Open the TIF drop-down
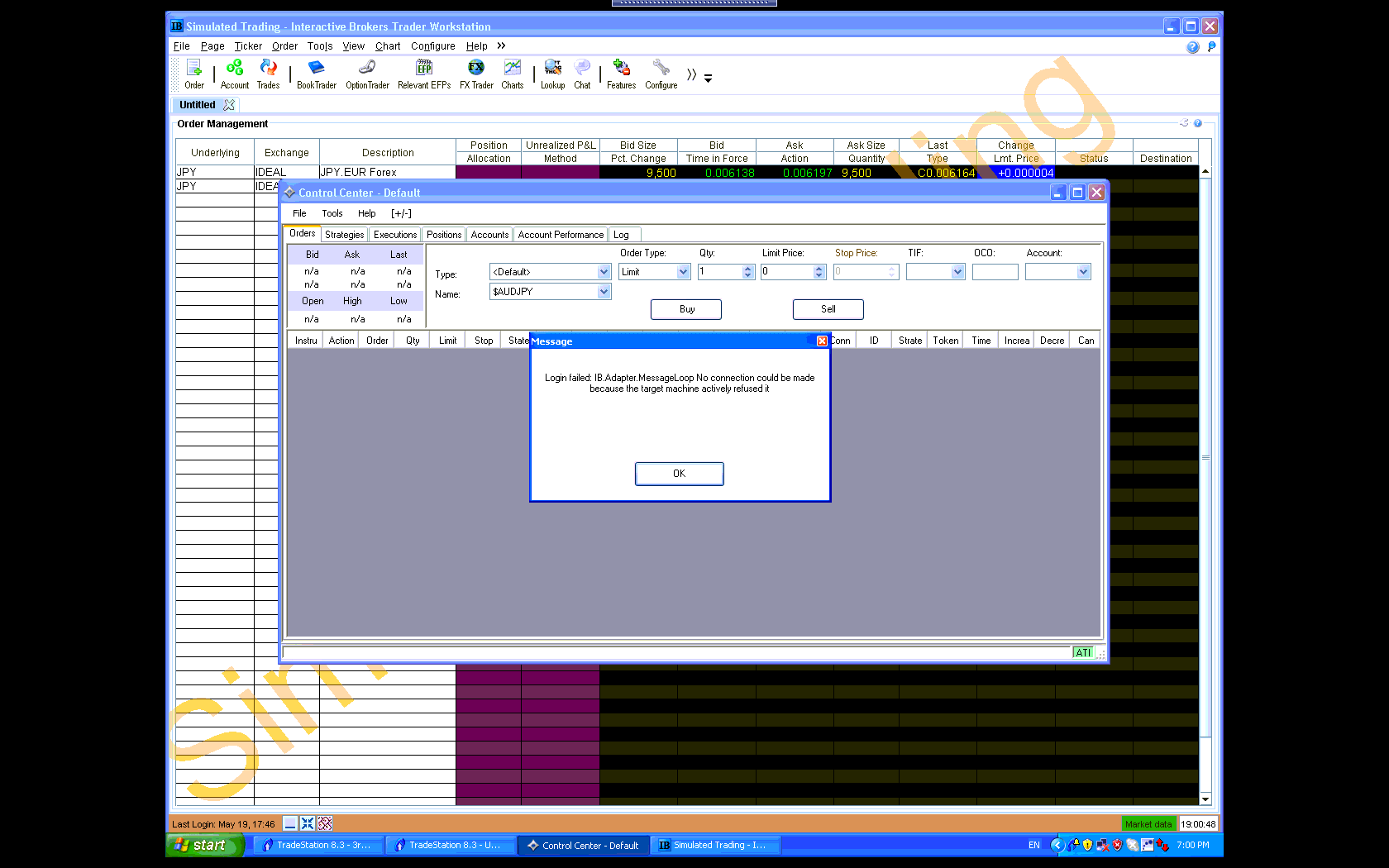This screenshot has width=1389, height=868. (x=957, y=272)
